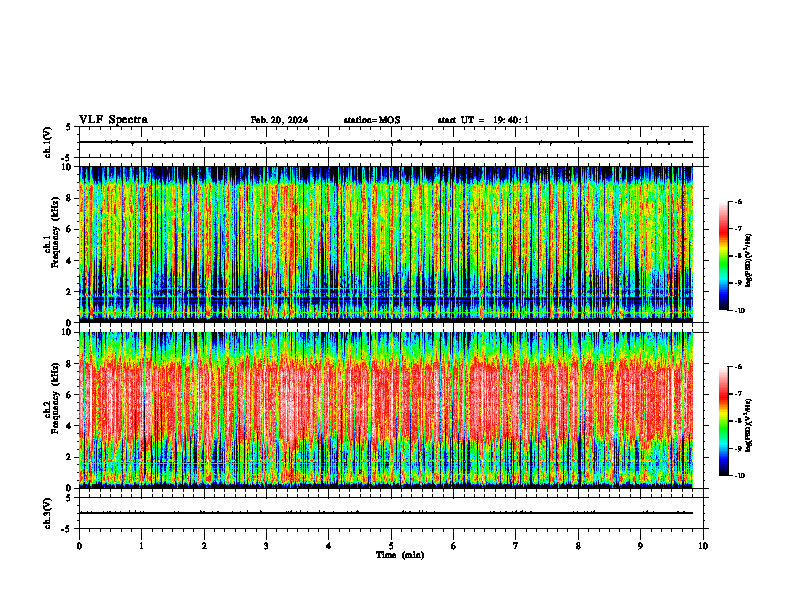The height and width of the screenshot is (612, 792).
Task: Click the 'ch.1(V)' waveform axis label
Action: tap(47, 142)
